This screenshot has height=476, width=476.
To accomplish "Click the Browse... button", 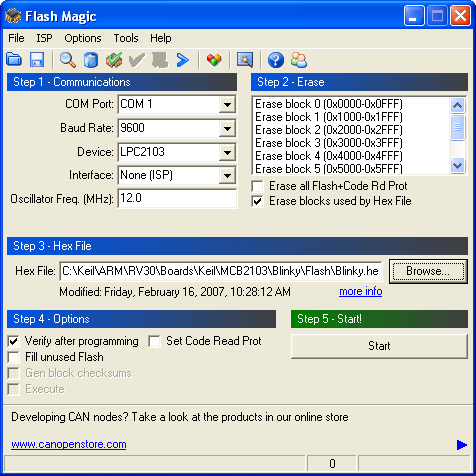I will [428, 271].
